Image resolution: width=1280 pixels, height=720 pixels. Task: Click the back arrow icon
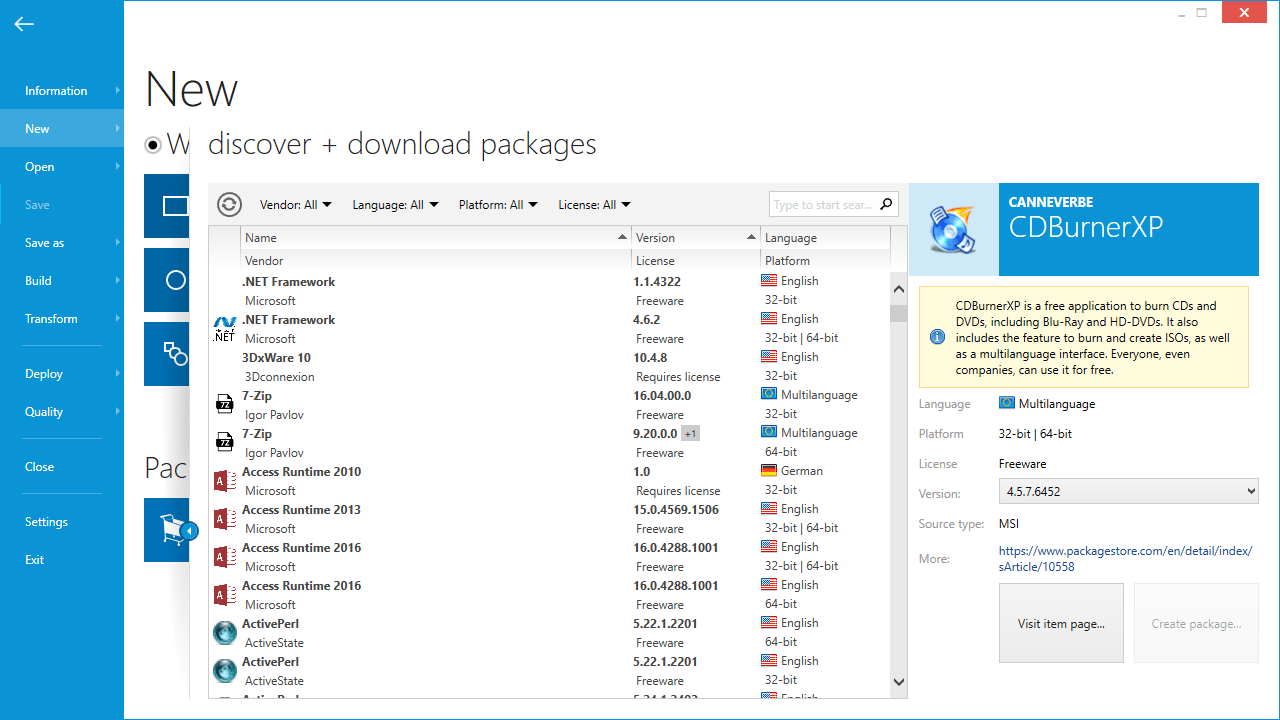click(24, 24)
